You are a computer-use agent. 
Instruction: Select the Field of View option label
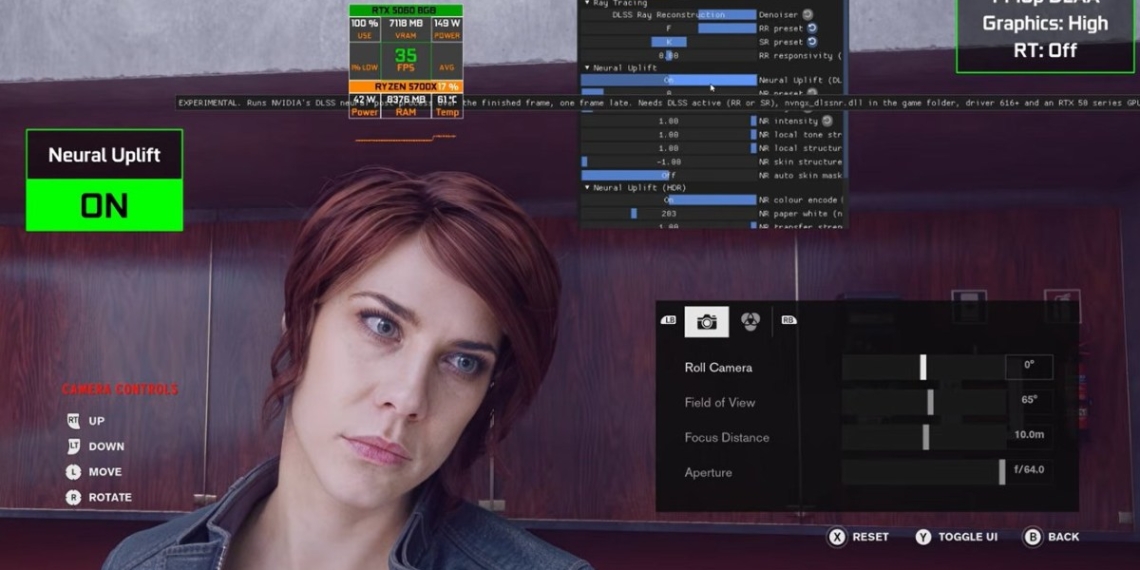[720, 403]
